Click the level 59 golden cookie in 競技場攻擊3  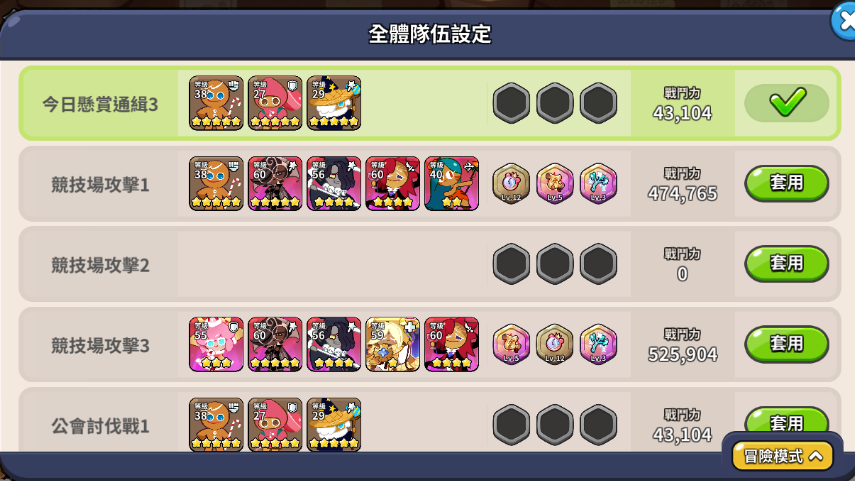(x=393, y=345)
